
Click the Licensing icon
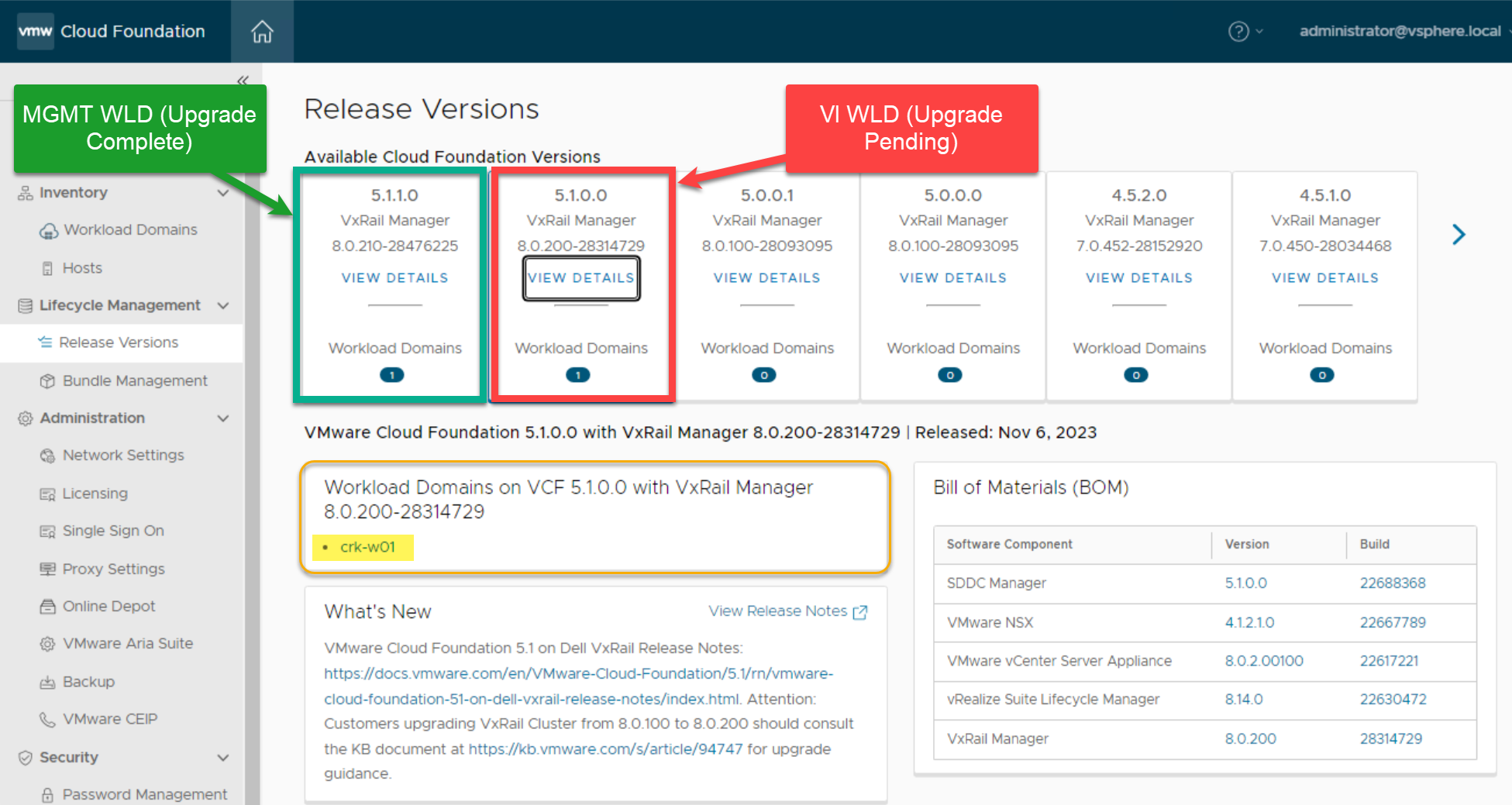(47, 494)
